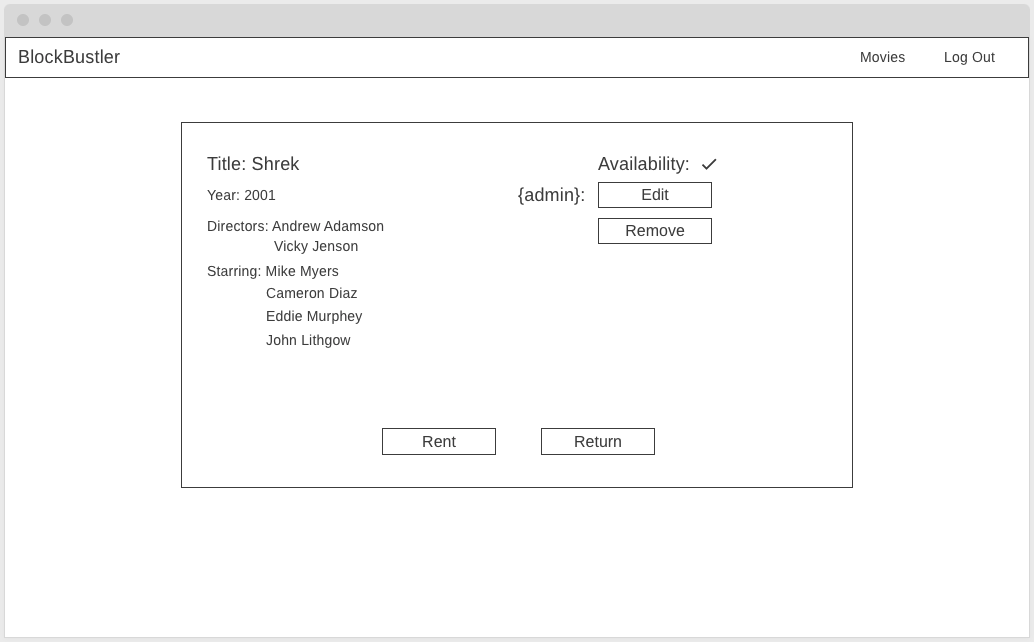Screen dimensions: 1034x642
Task: Click actor name 'Eddie Murphey'
Action: click(x=314, y=316)
